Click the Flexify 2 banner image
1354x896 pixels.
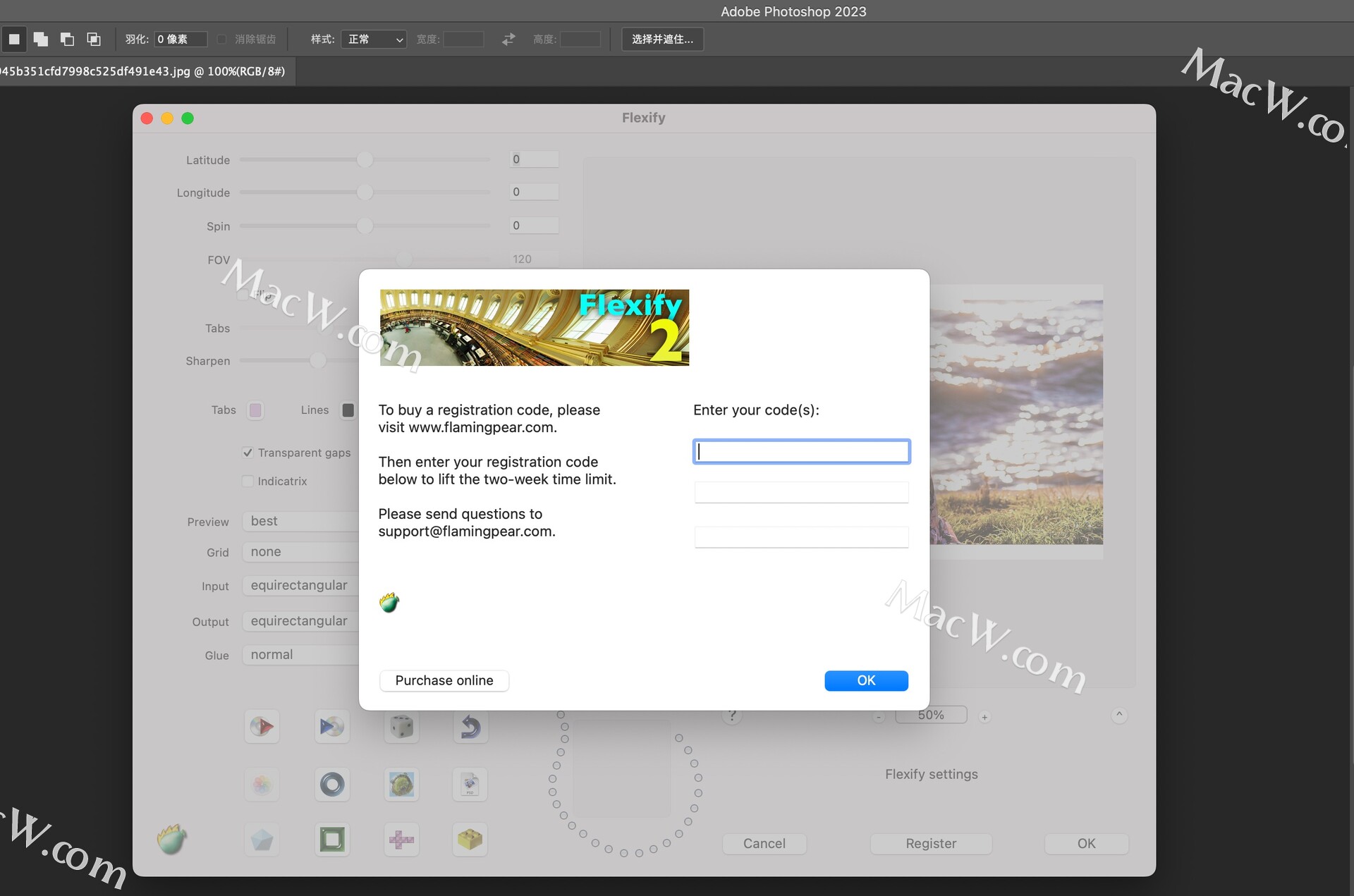tap(535, 327)
